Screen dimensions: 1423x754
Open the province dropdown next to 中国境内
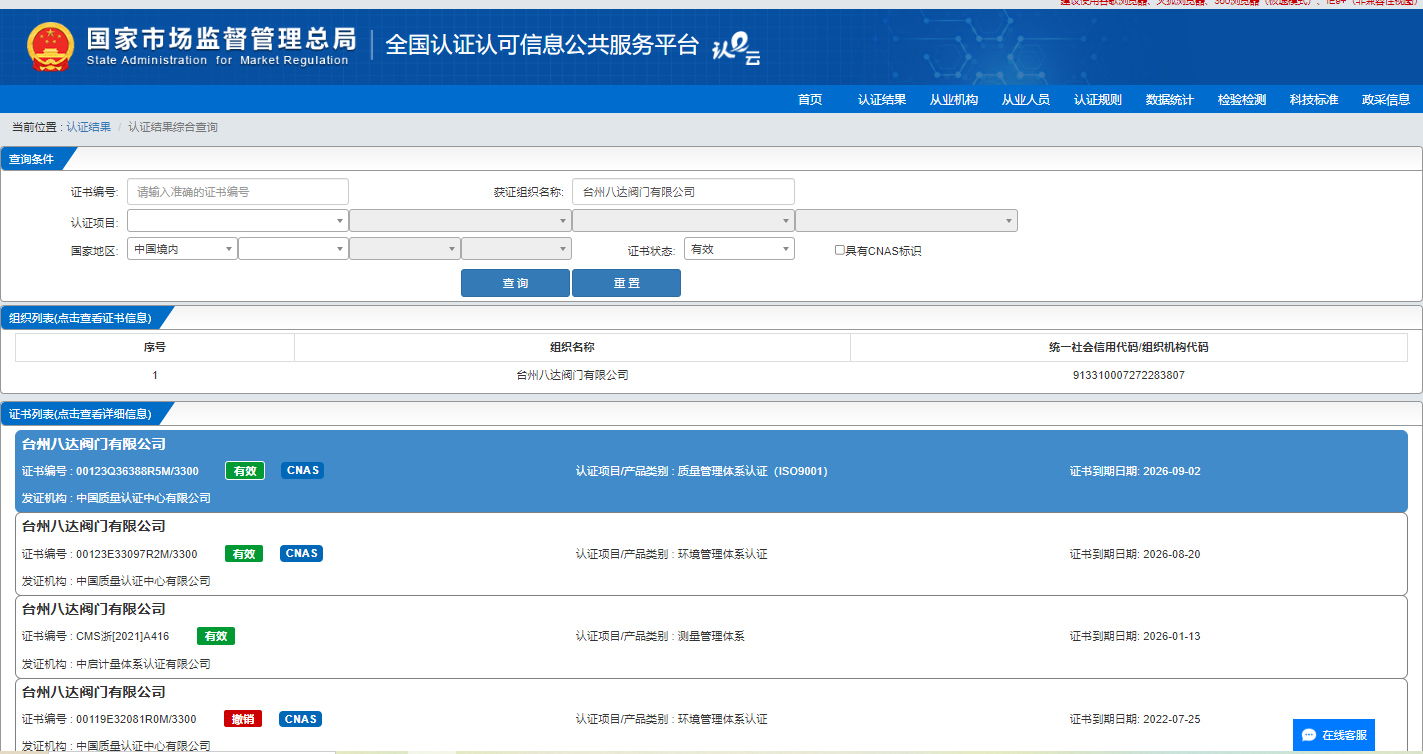coord(293,249)
